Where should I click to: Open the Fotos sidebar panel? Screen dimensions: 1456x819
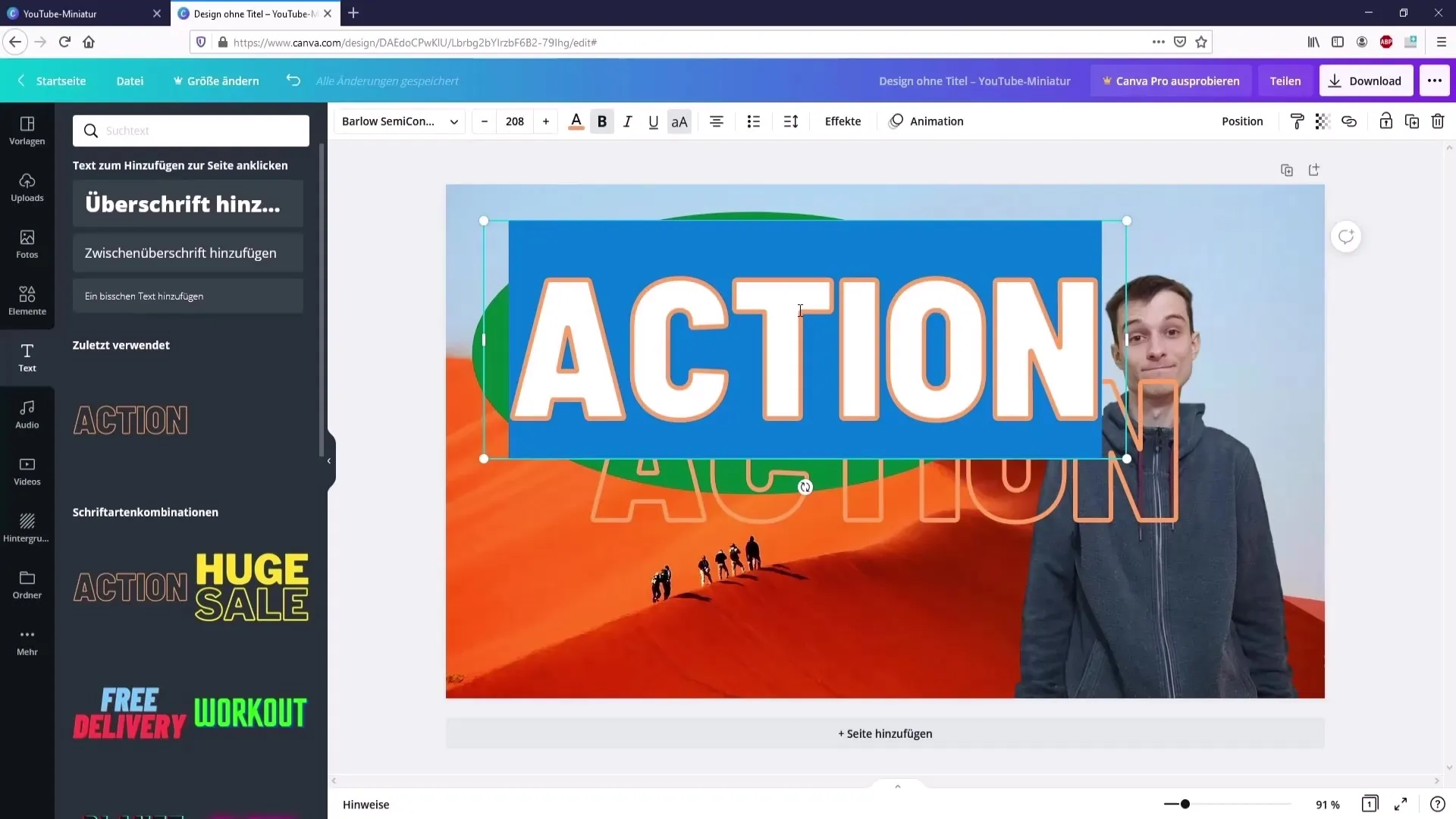(x=27, y=244)
